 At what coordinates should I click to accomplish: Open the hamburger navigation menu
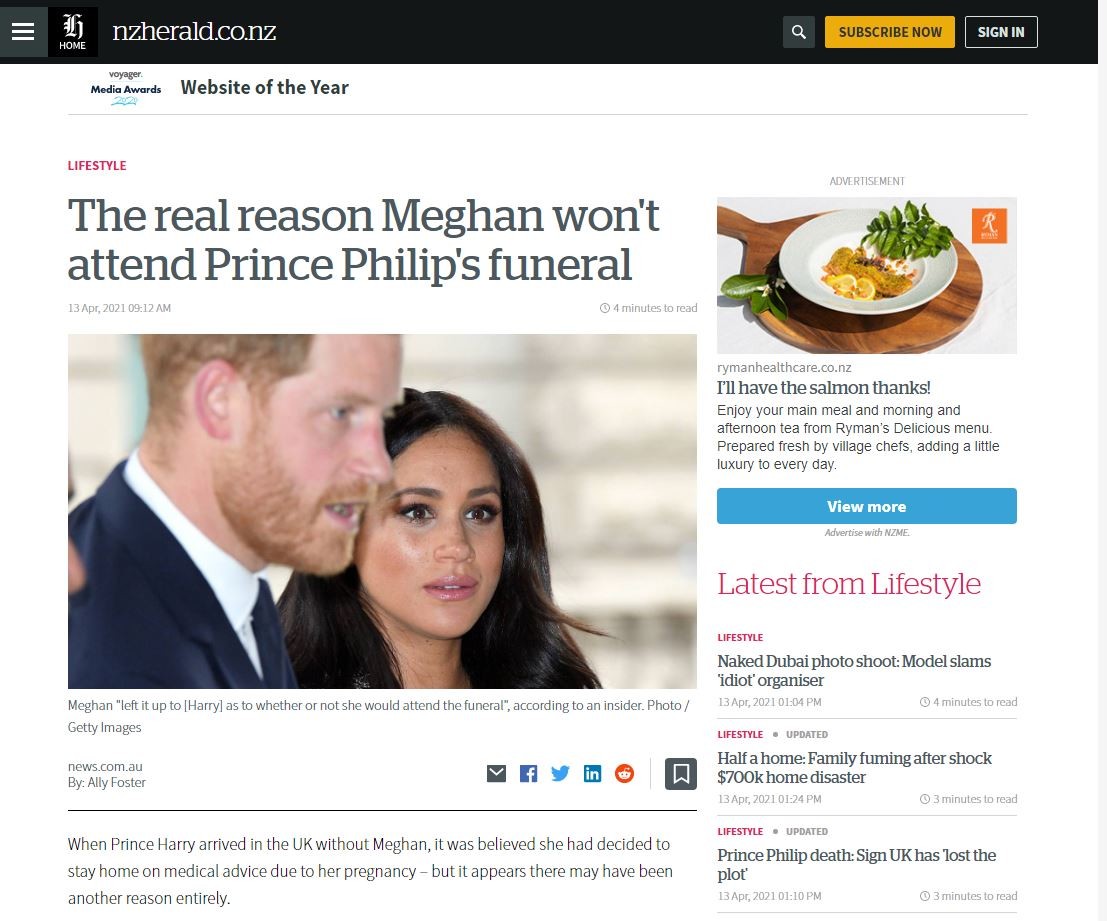23,32
